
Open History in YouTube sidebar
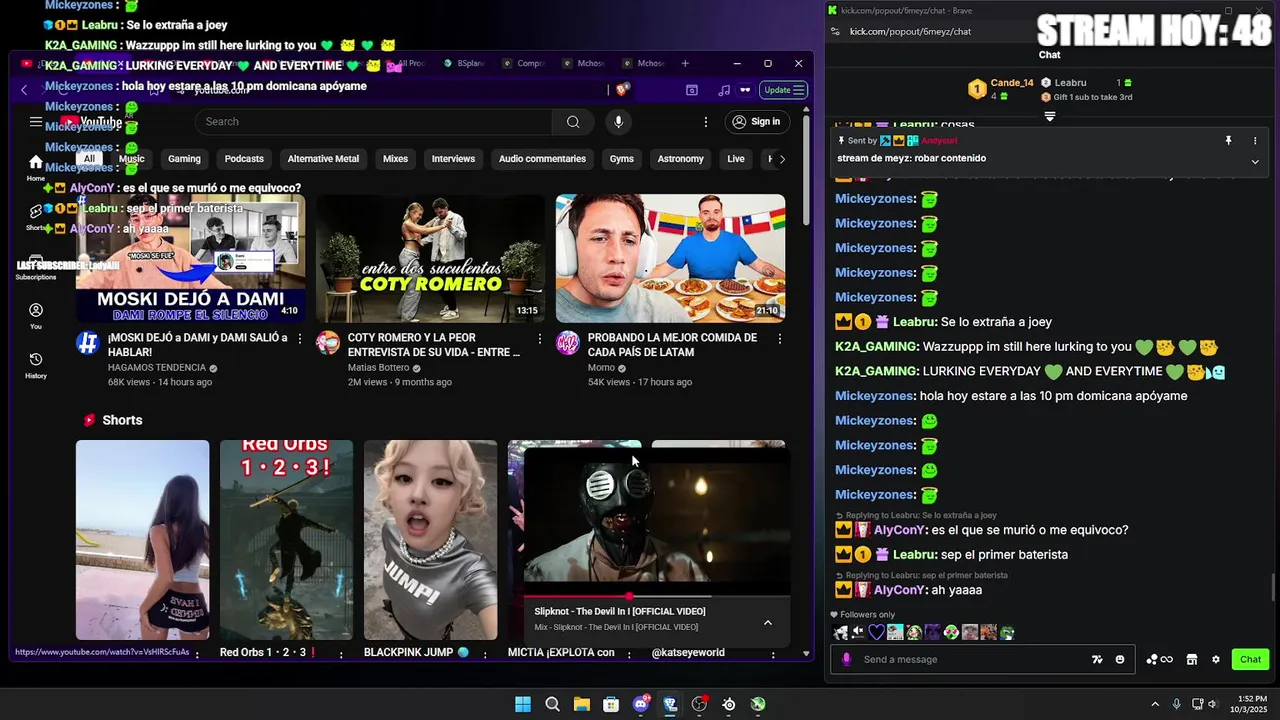[36, 365]
